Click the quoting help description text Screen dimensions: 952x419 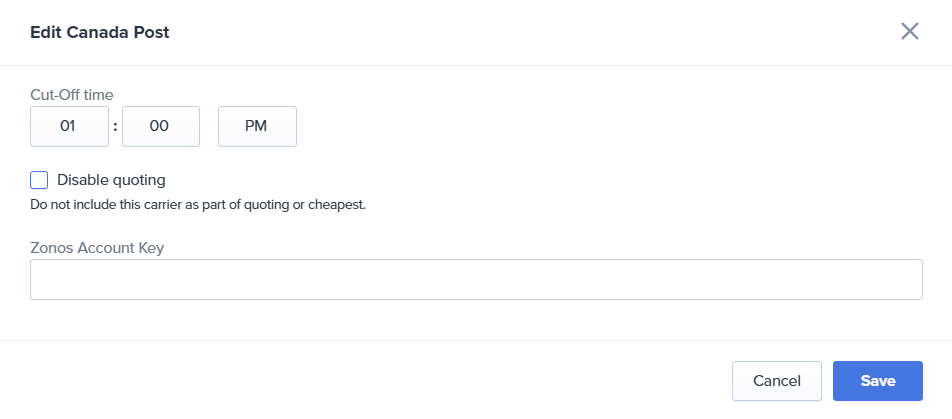pos(198,206)
